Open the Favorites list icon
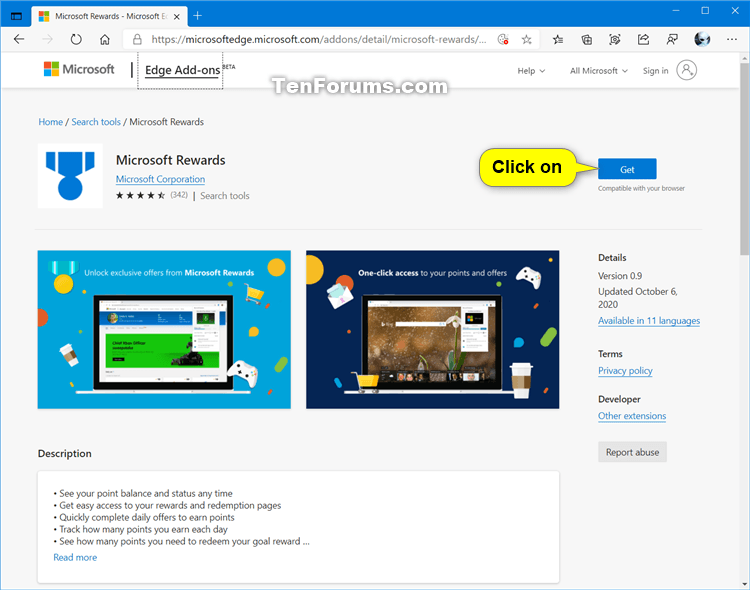This screenshot has width=750, height=590. (558, 39)
